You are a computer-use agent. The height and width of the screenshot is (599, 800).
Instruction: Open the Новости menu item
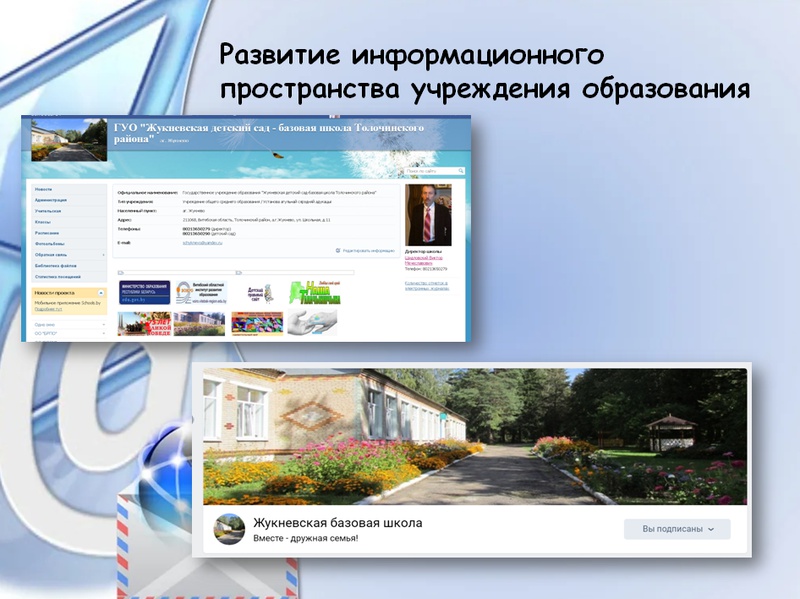pos(43,189)
